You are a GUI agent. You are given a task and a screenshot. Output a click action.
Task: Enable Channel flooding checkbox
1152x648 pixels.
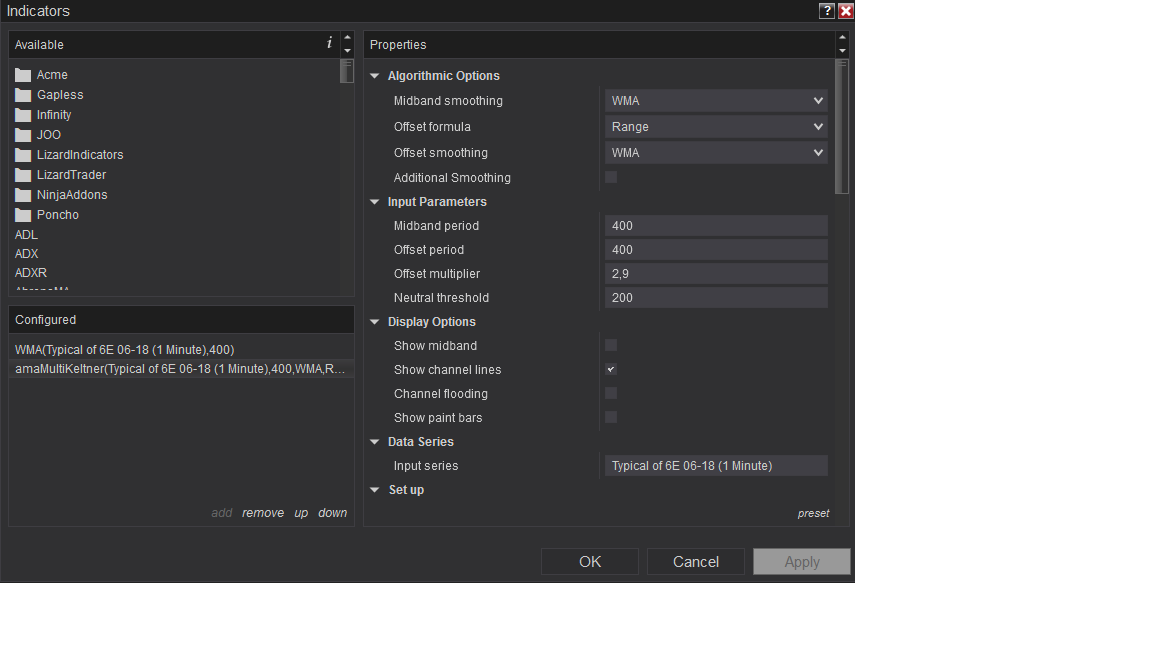coord(611,393)
